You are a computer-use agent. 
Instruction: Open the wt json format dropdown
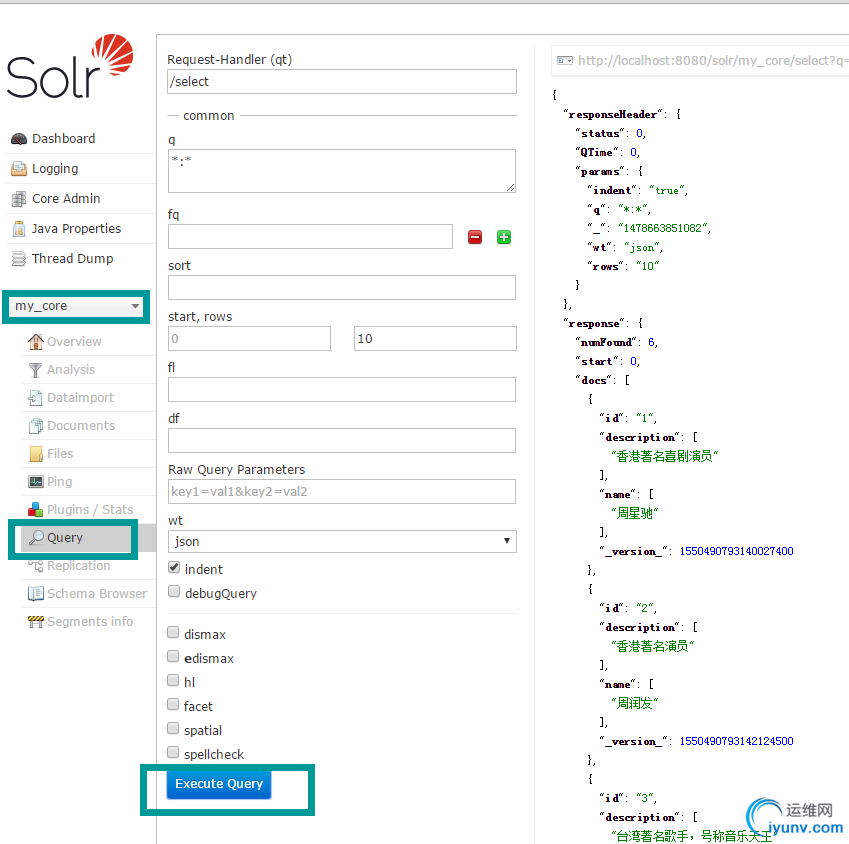342,541
